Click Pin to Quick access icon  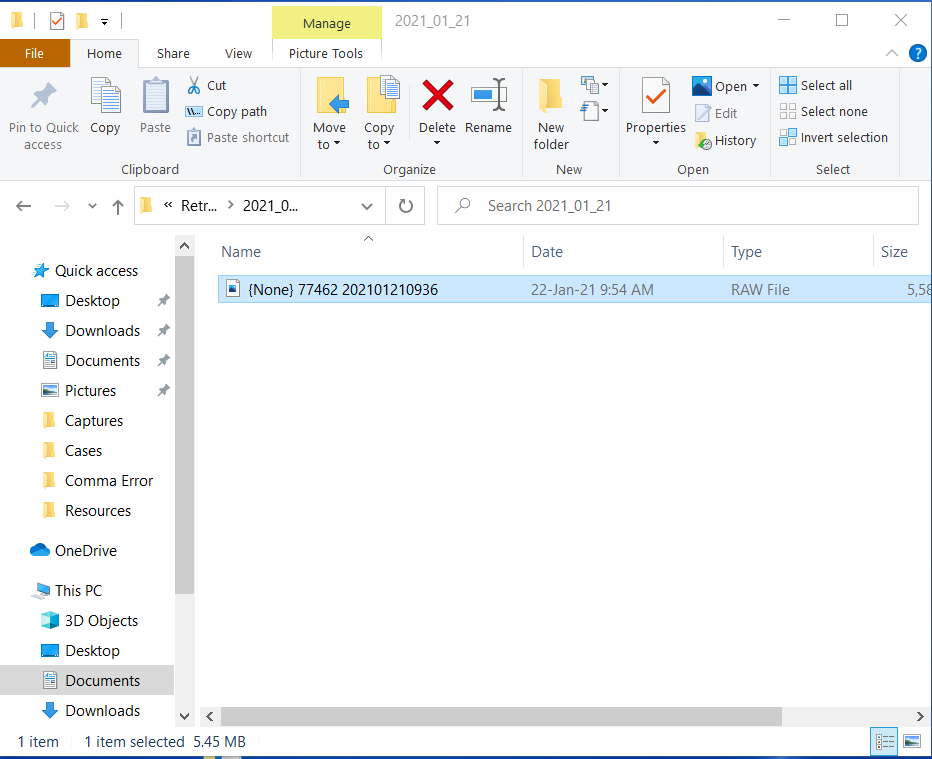[43, 96]
